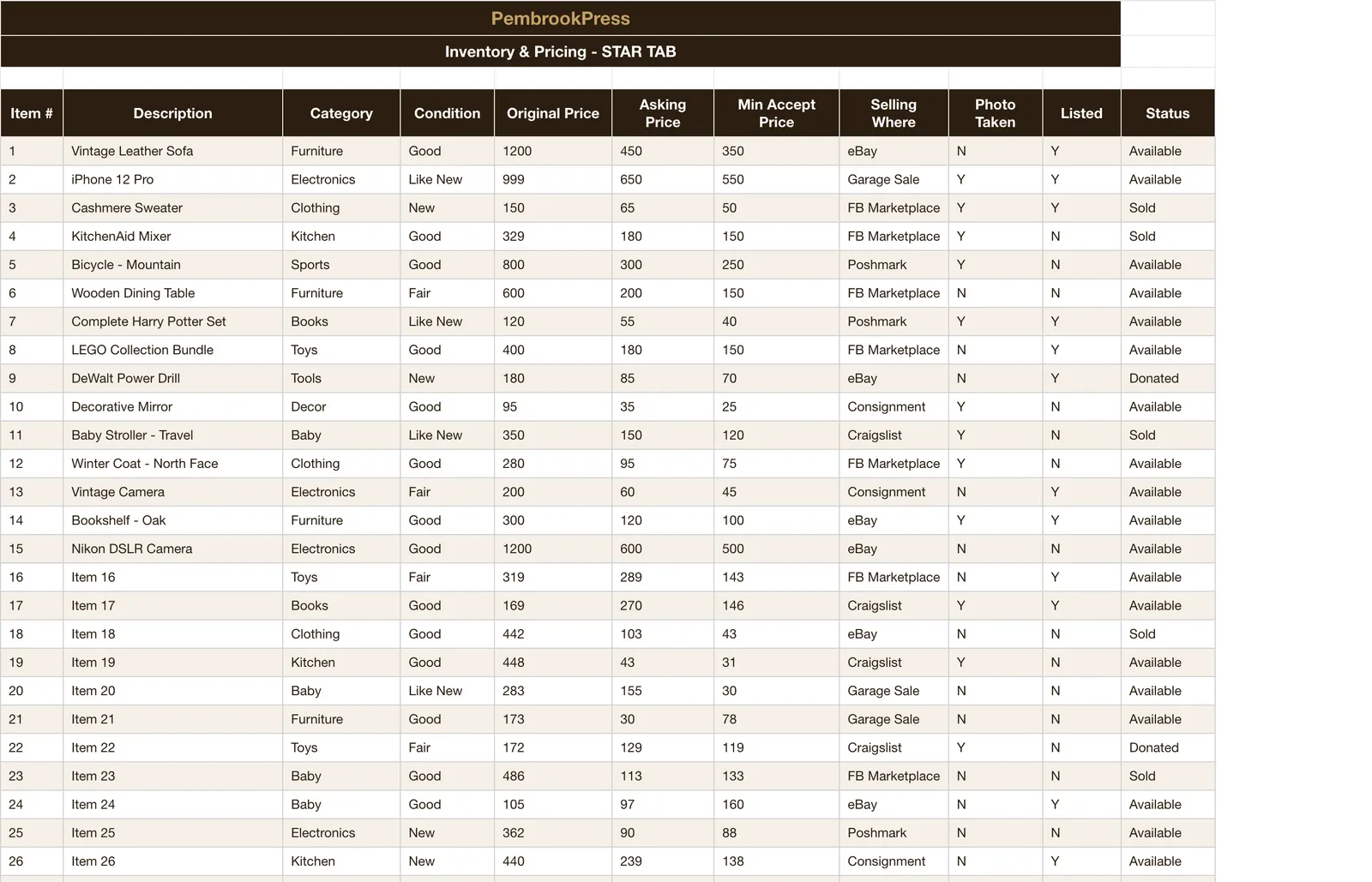The image size is (1372, 882).
Task: Select the Vintage Camera cell
Action: (x=172, y=491)
